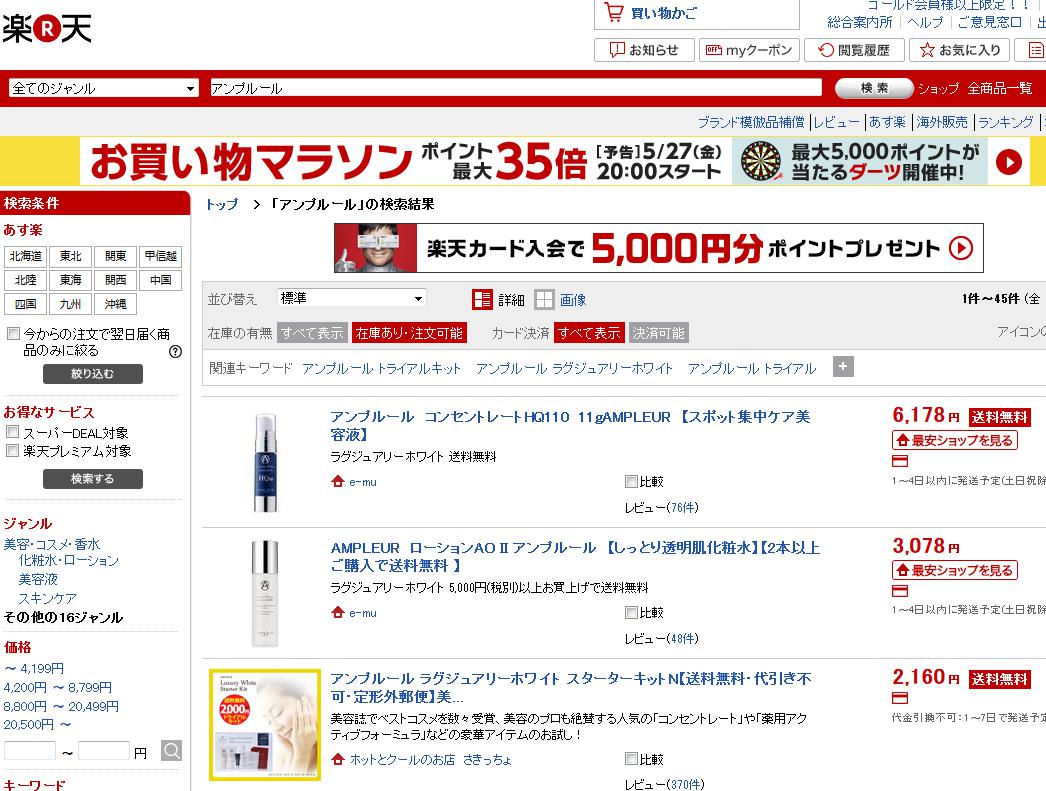
Task: Select 東海 region for あす楽
Action: pos(71,280)
